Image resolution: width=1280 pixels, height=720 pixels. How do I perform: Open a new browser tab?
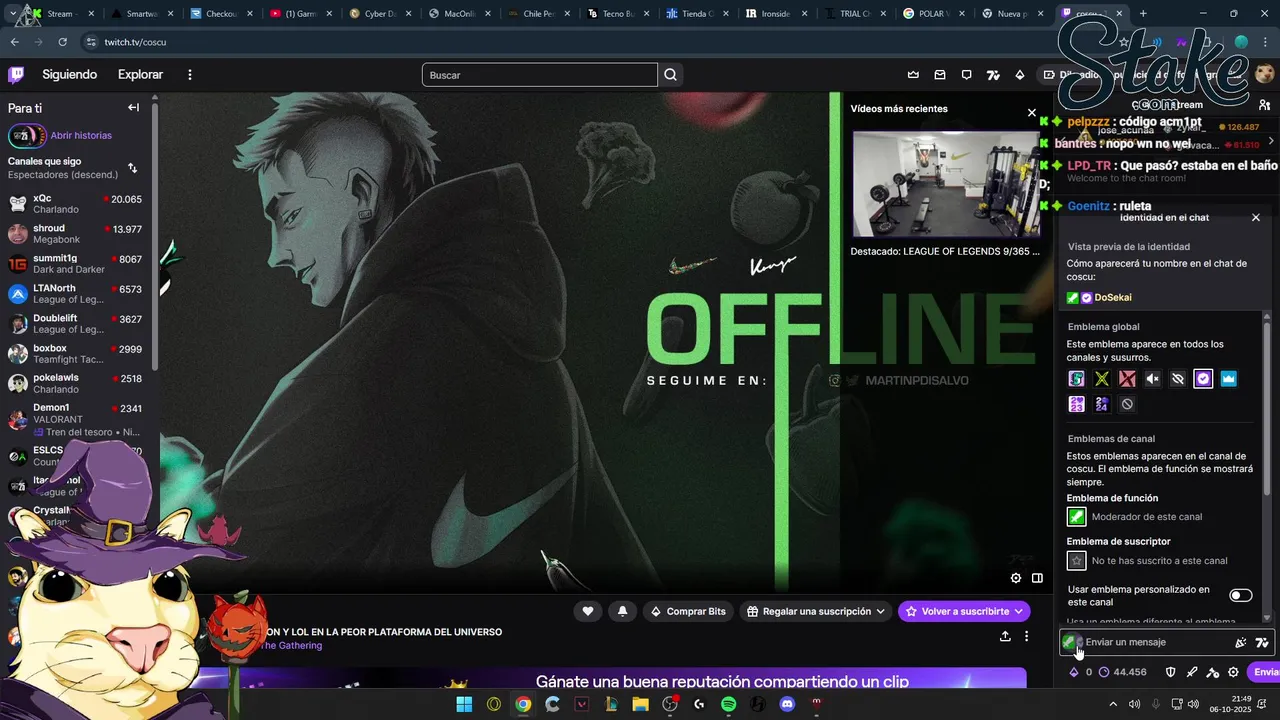pos(1144,14)
